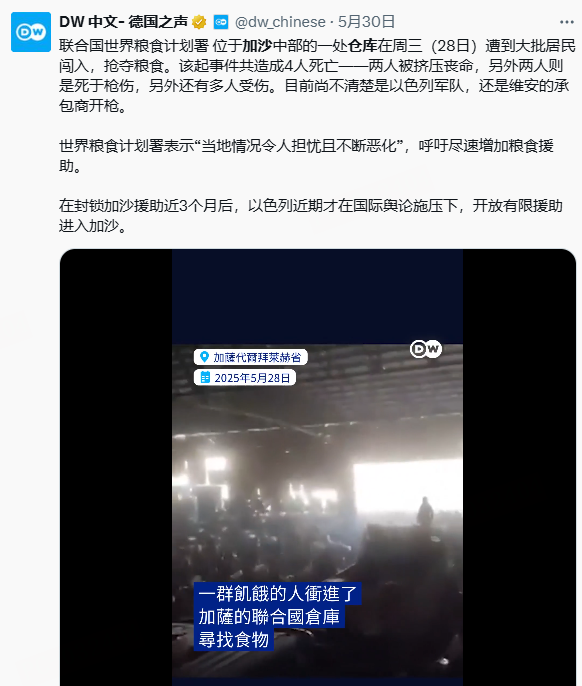
Task: Click the paragraph starting 在封锁加沙援助
Action: [311, 216]
